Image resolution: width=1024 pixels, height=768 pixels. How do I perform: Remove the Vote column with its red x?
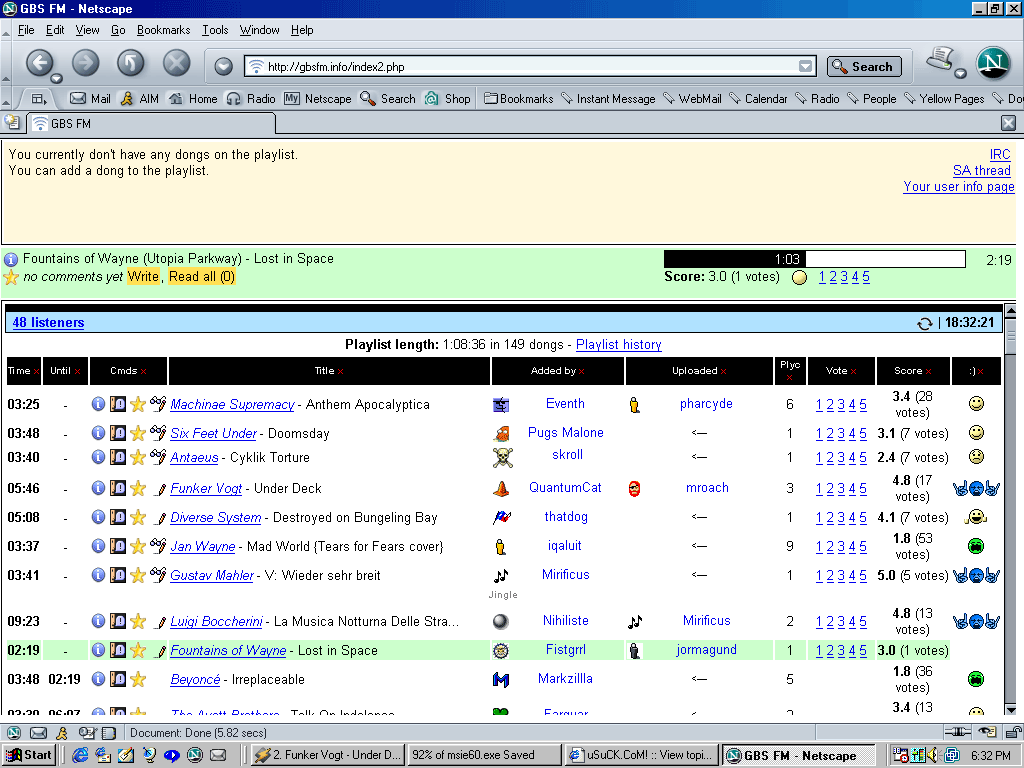[853, 372]
